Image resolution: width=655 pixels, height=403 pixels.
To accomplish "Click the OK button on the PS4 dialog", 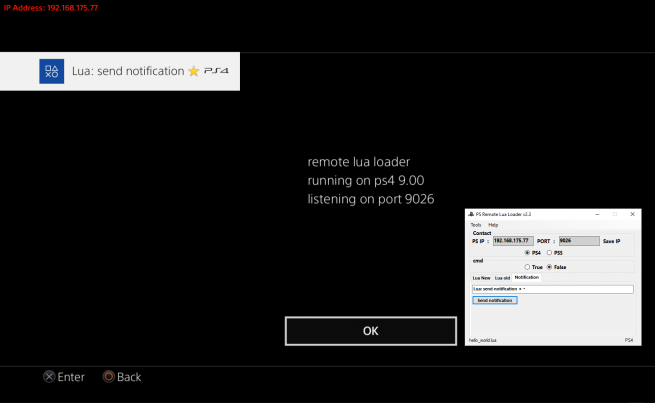I will pos(371,331).
